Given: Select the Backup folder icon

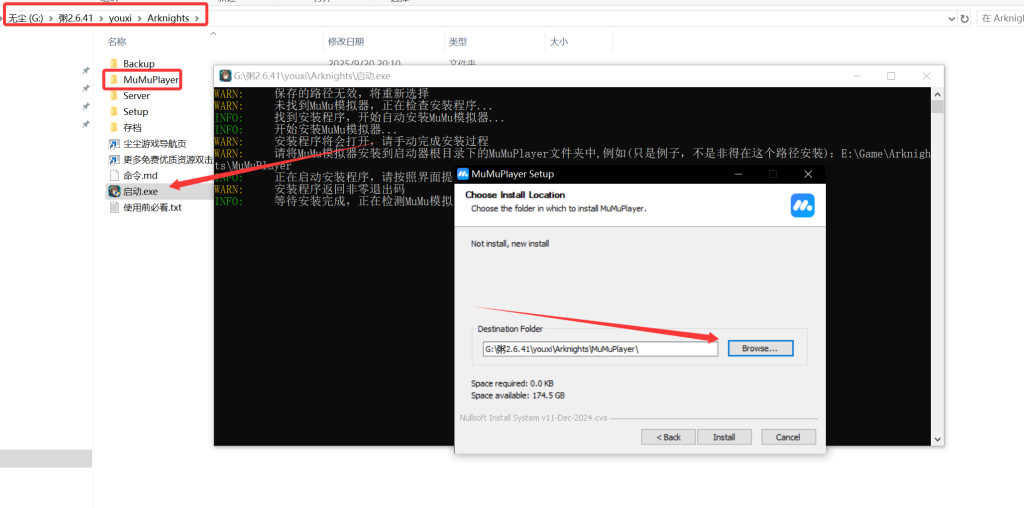Looking at the screenshot, I should point(114,64).
